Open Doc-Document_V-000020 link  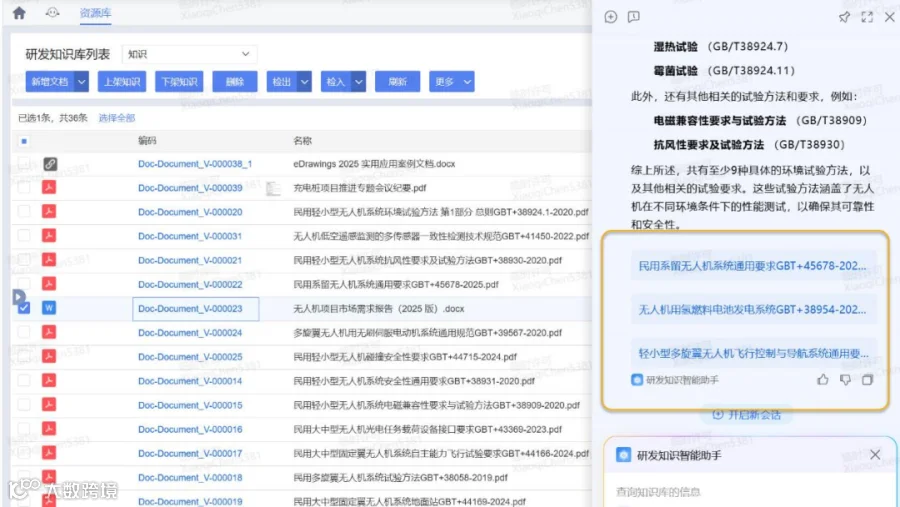[x=190, y=212]
